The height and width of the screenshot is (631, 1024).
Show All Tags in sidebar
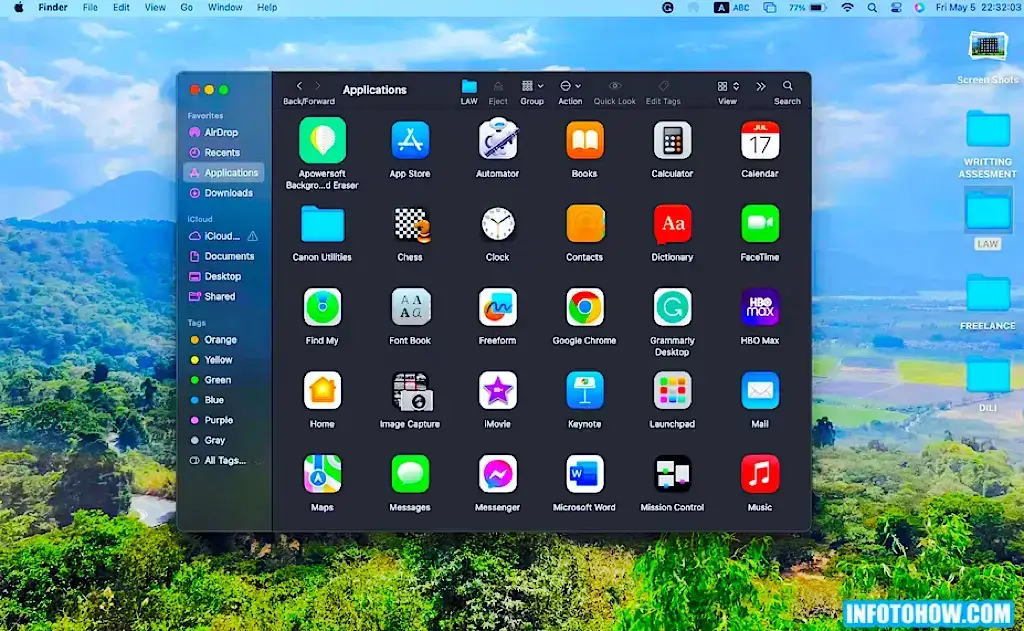tap(218, 461)
